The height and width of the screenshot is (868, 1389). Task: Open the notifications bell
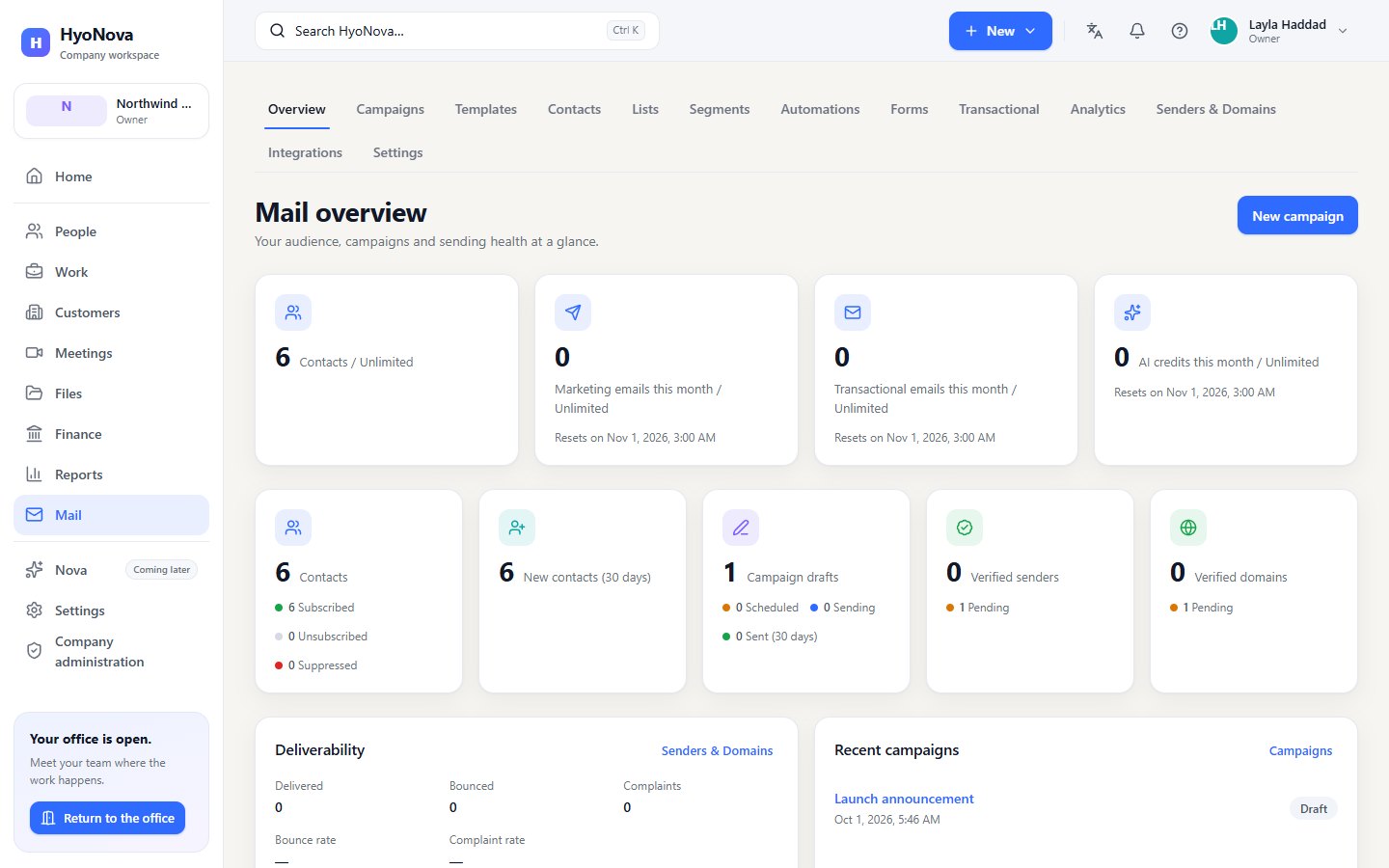pos(1137,31)
